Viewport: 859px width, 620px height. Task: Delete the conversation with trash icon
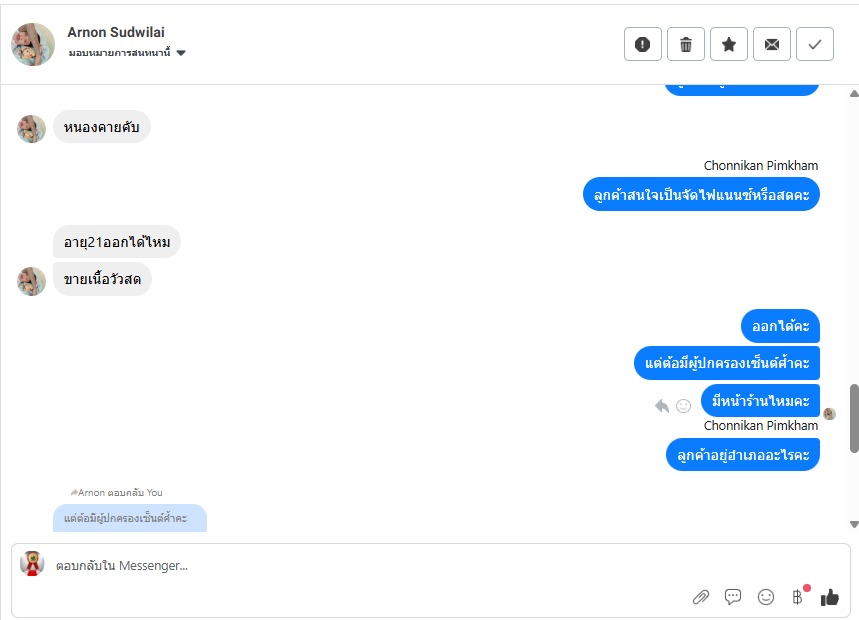click(x=686, y=44)
